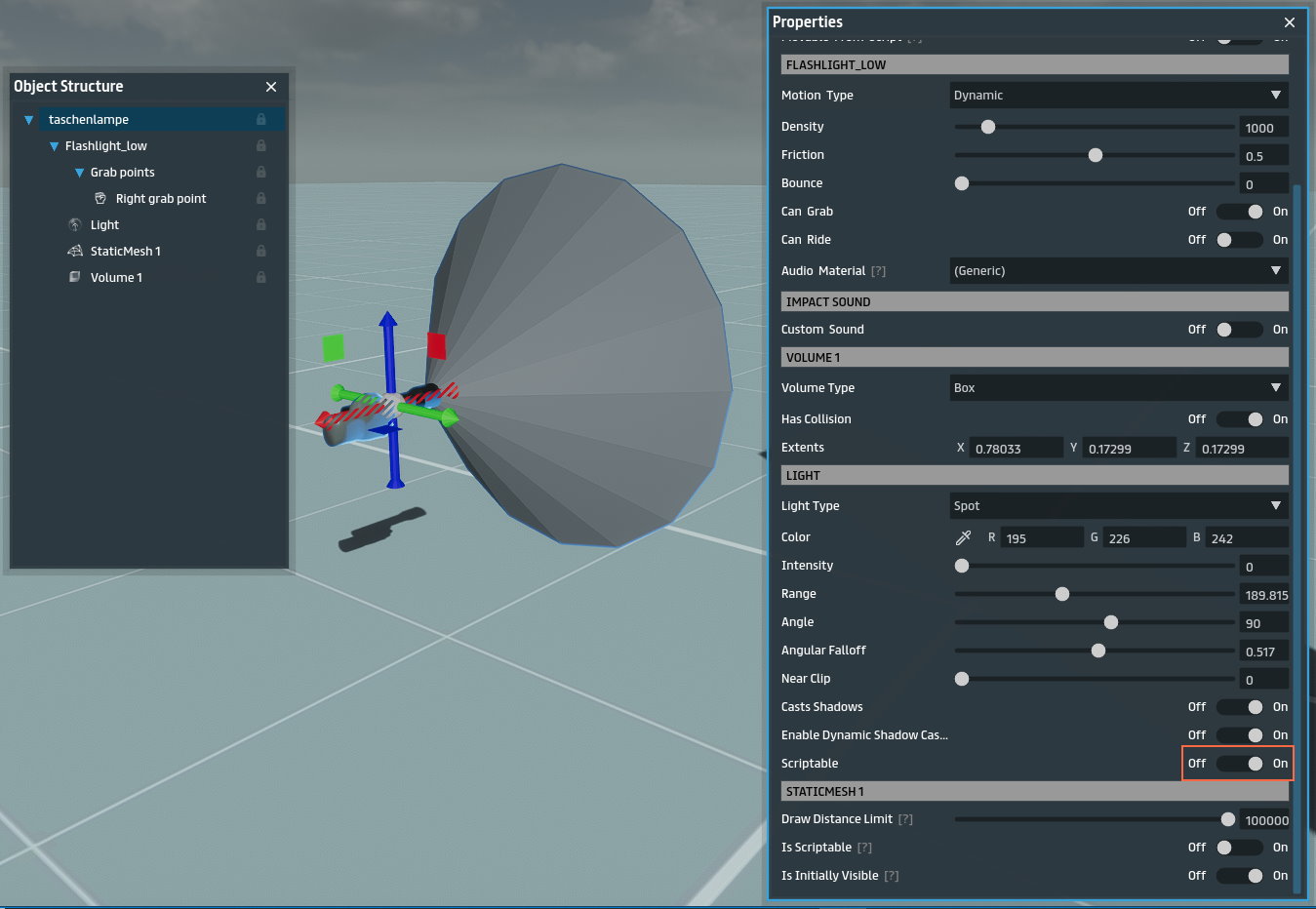Select StaticMesh 1 in Object Structure
This screenshot has width=1316, height=909.
click(125, 251)
